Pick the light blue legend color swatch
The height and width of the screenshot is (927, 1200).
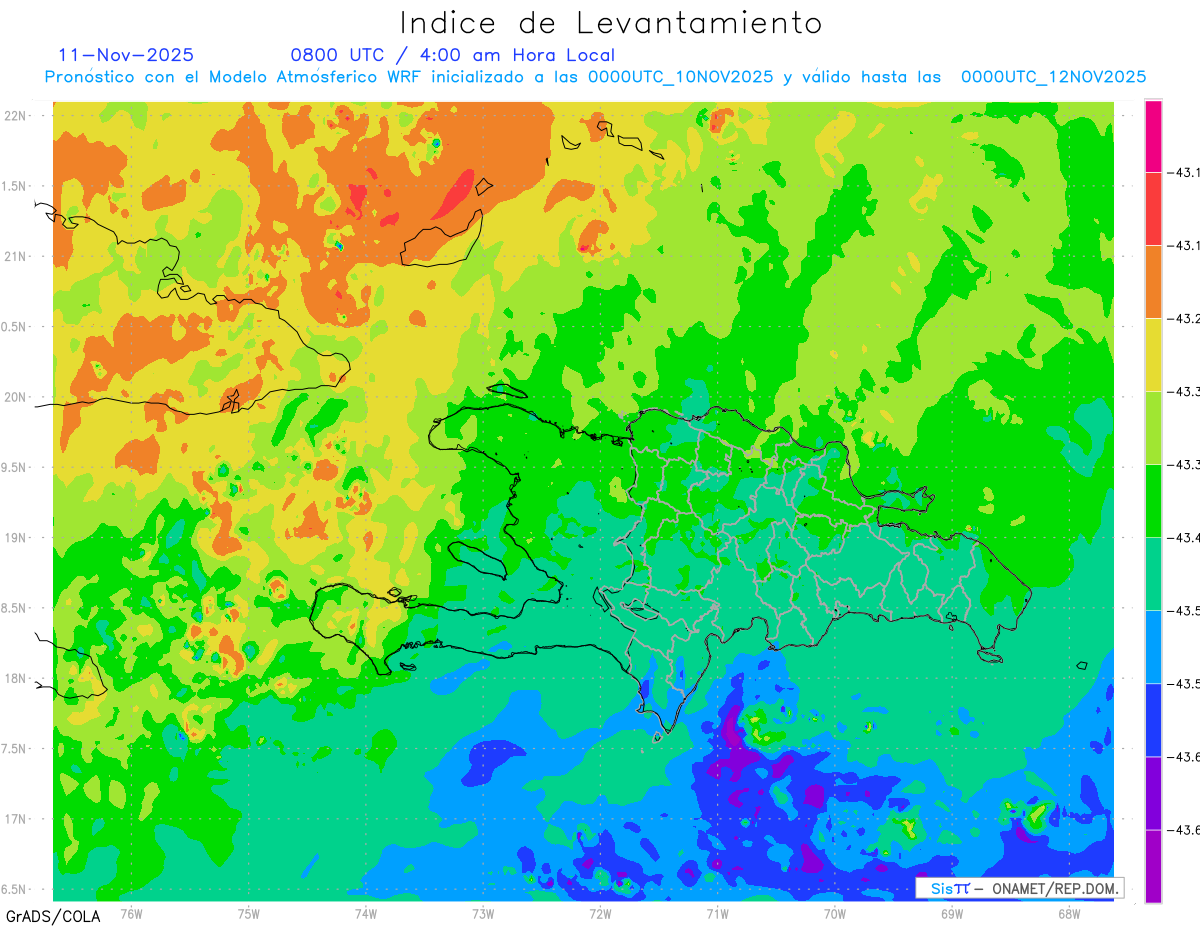[1153, 647]
